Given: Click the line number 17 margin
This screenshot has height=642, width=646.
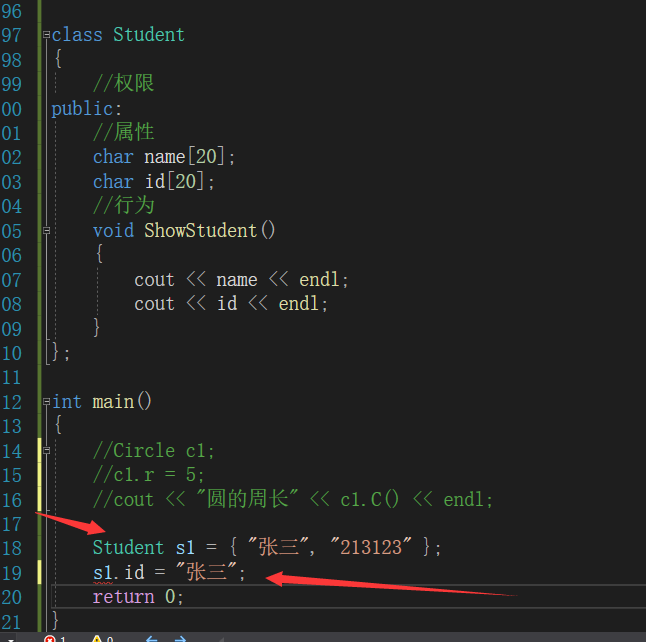Looking at the screenshot, I should pyautogui.click(x=11, y=524).
